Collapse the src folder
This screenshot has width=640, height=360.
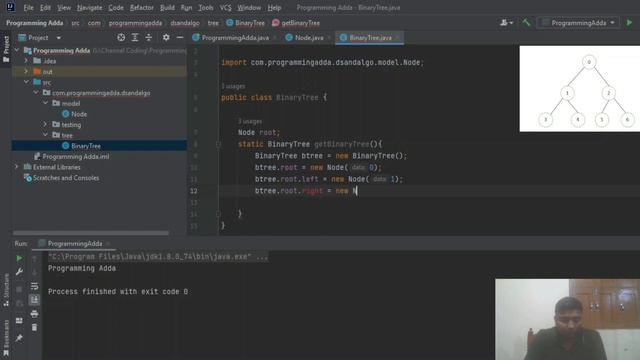(27, 82)
